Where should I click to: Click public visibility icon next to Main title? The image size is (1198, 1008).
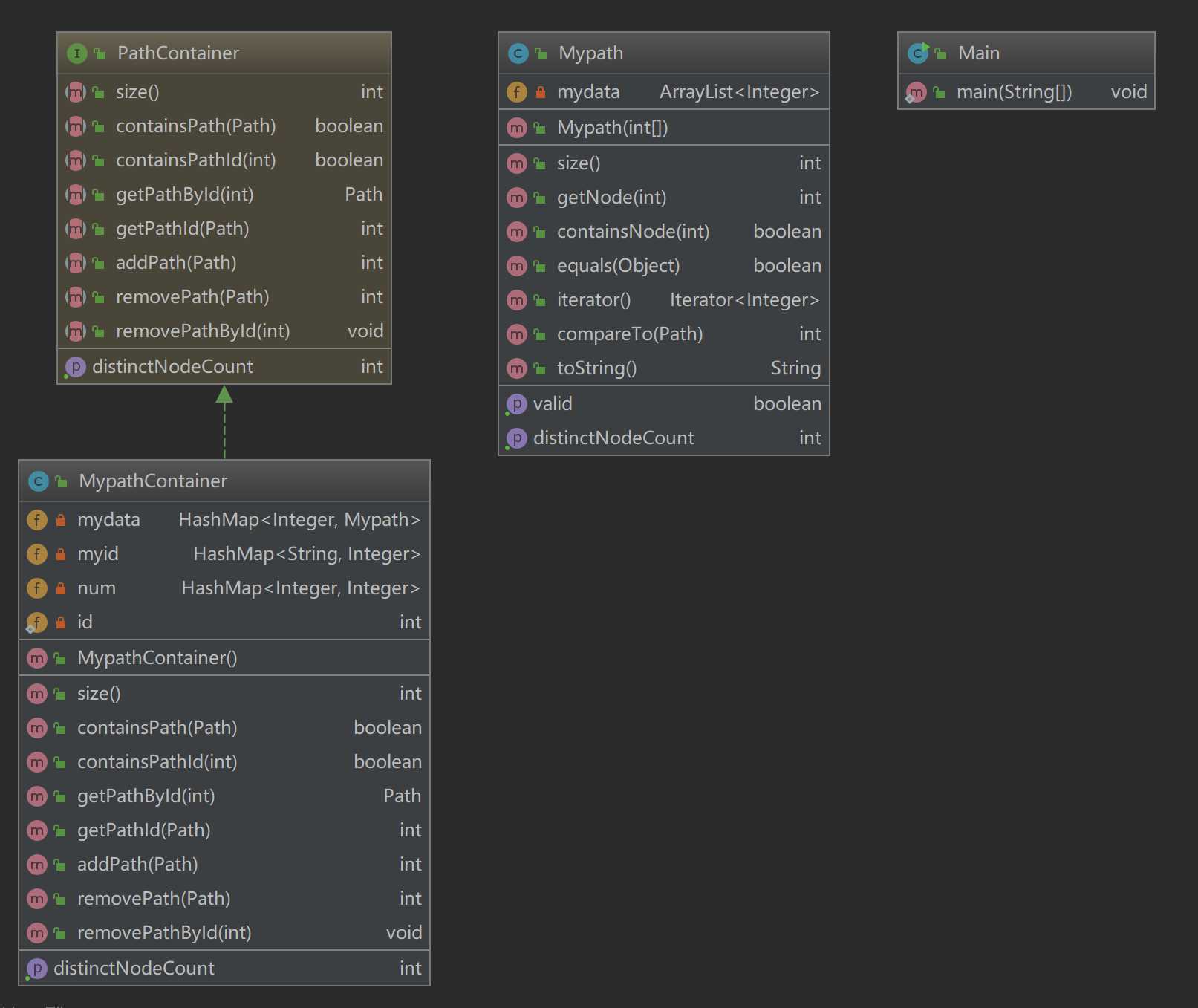coord(941,53)
